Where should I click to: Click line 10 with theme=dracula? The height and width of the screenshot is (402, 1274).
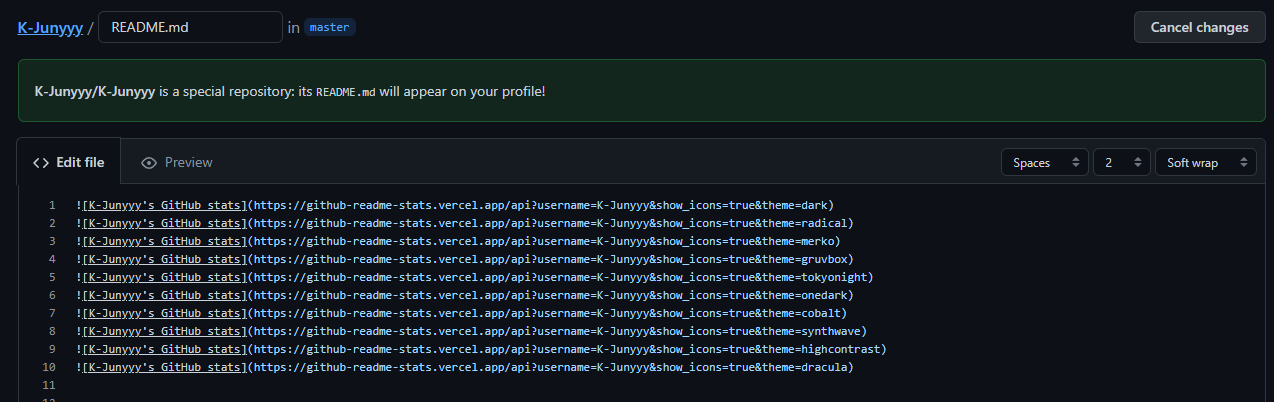[x=465, y=367]
